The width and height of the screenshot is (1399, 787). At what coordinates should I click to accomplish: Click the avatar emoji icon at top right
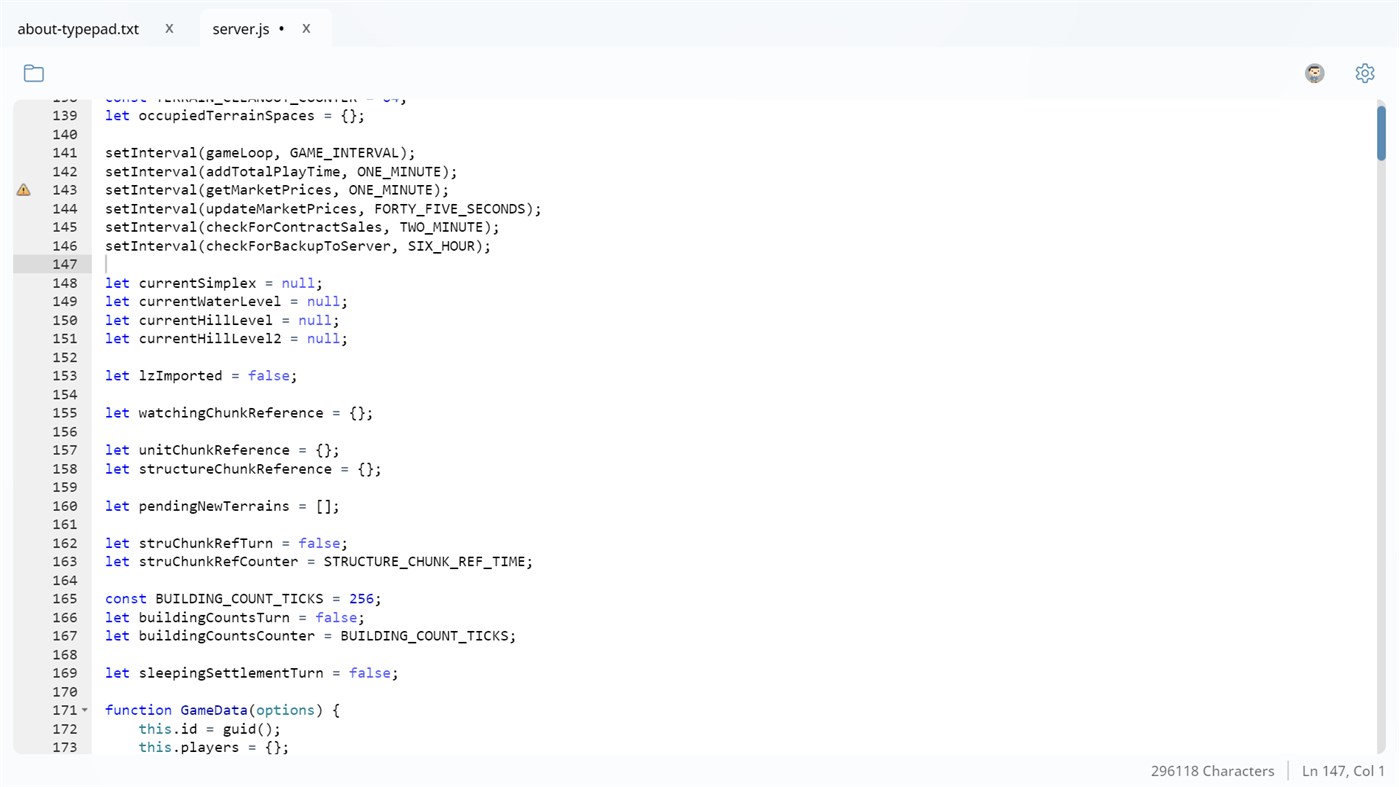click(x=1314, y=73)
